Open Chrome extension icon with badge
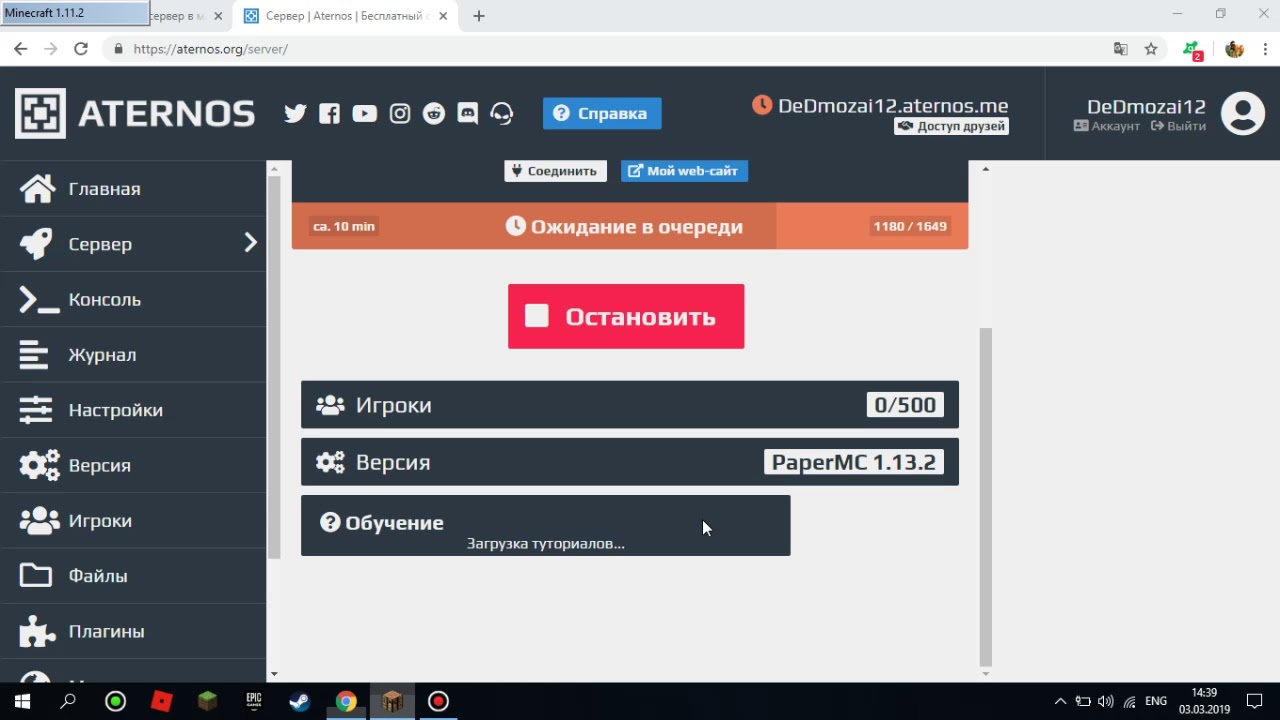This screenshot has height=720, width=1280. point(1192,49)
